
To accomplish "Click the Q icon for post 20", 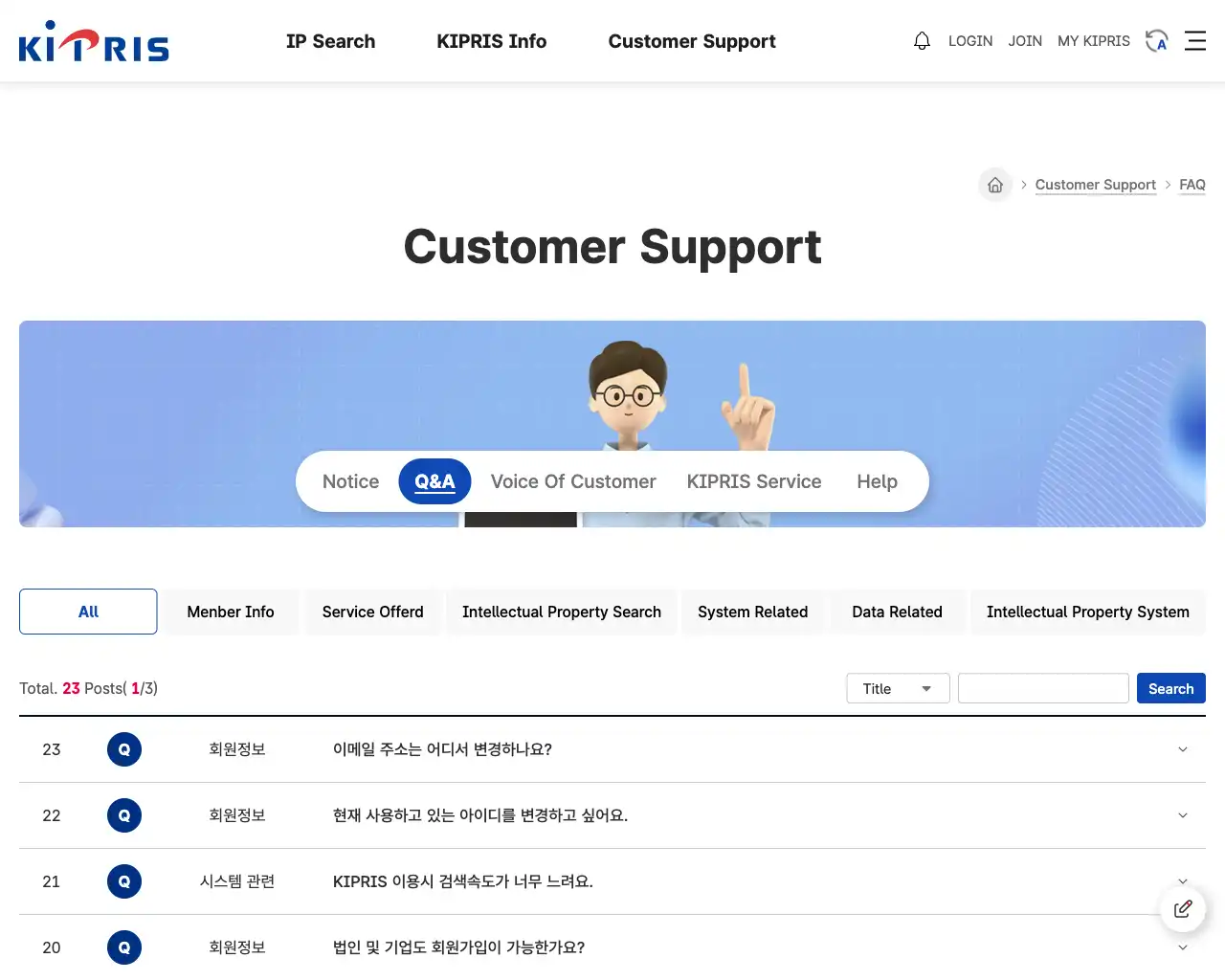I will [x=124, y=947].
